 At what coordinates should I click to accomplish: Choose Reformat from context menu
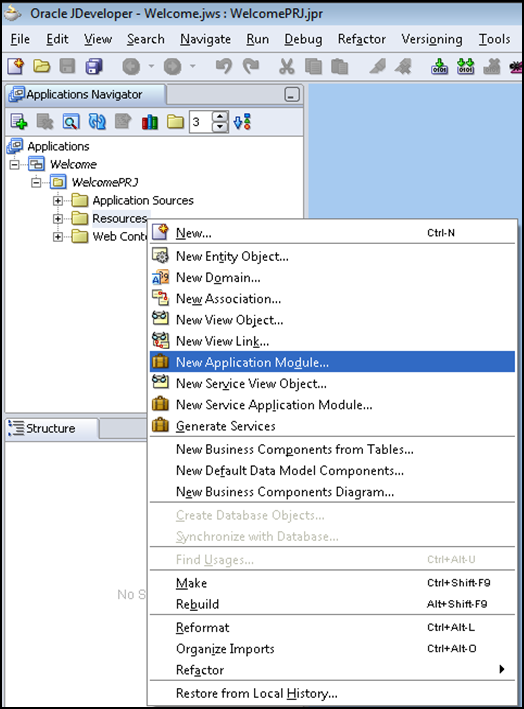click(332, 628)
